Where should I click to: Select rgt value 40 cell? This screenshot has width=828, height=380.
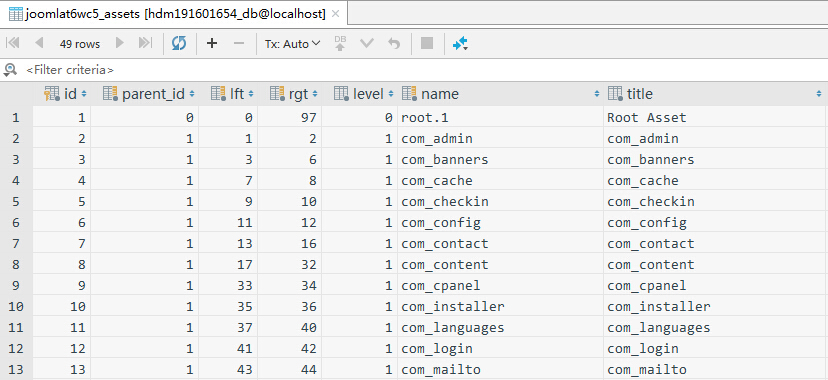click(x=289, y=327)
